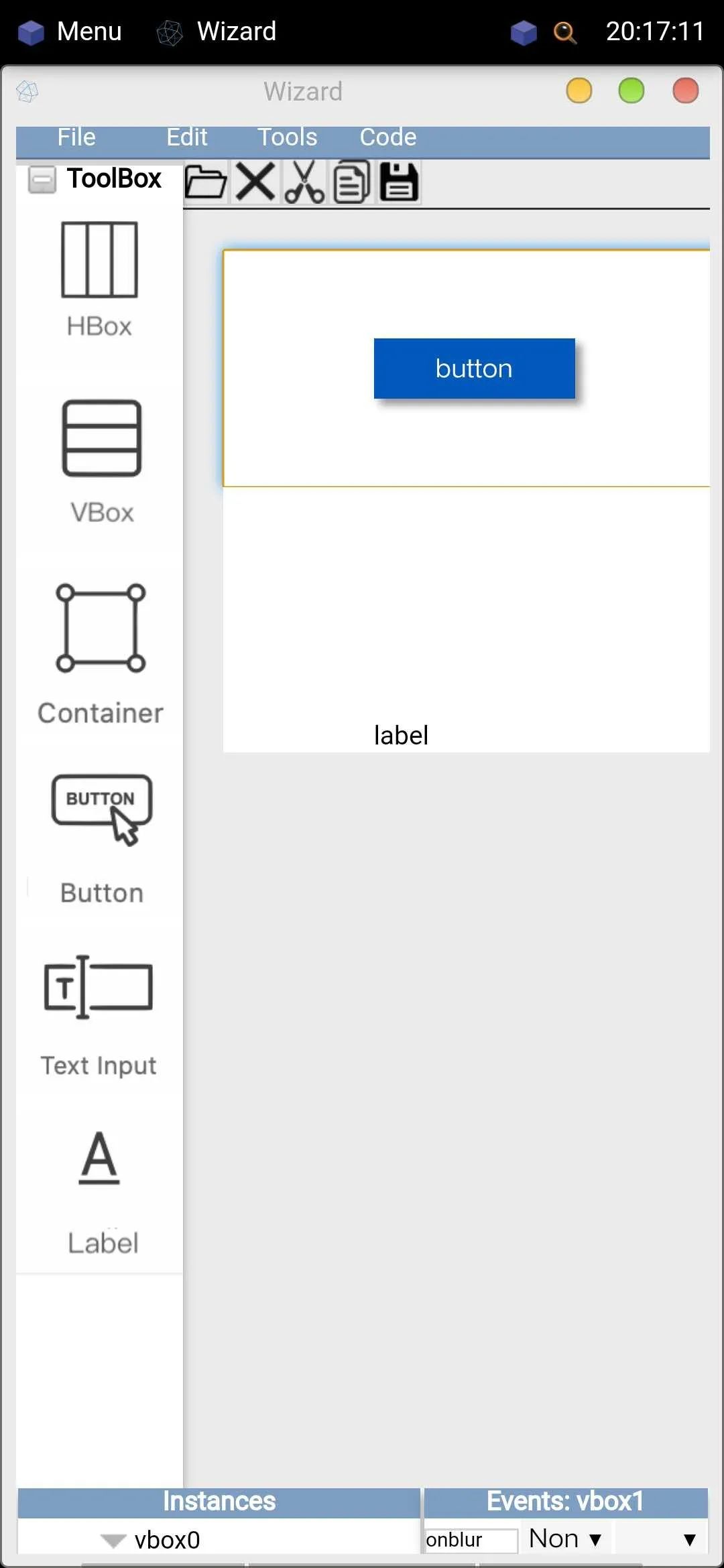Viewport: 724px width, 1568px height.
Task: Copy with the documents toolbar icon
Action: click(x=352, y=182)
